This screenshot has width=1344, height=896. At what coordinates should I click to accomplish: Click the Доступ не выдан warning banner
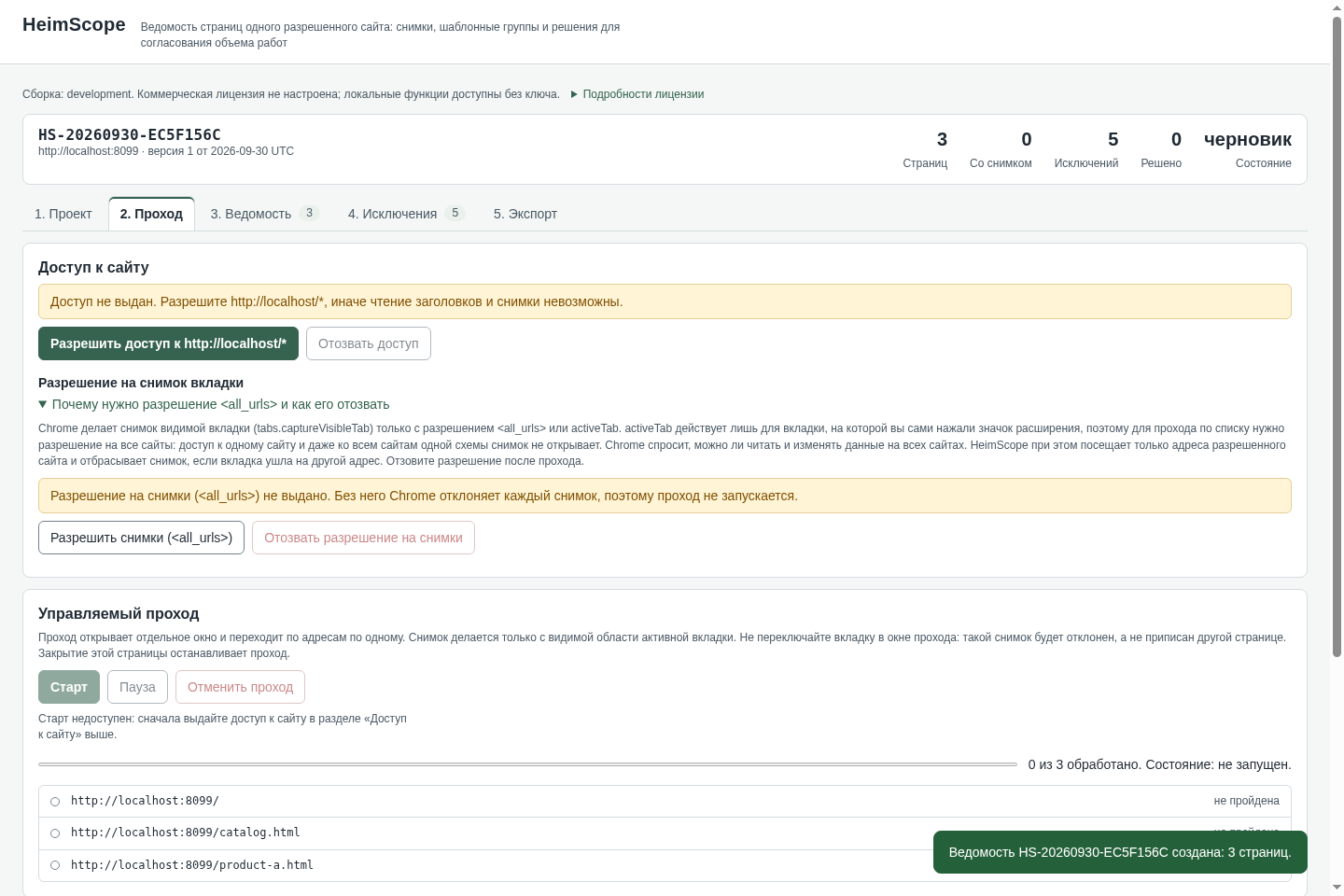pos(665,301)
